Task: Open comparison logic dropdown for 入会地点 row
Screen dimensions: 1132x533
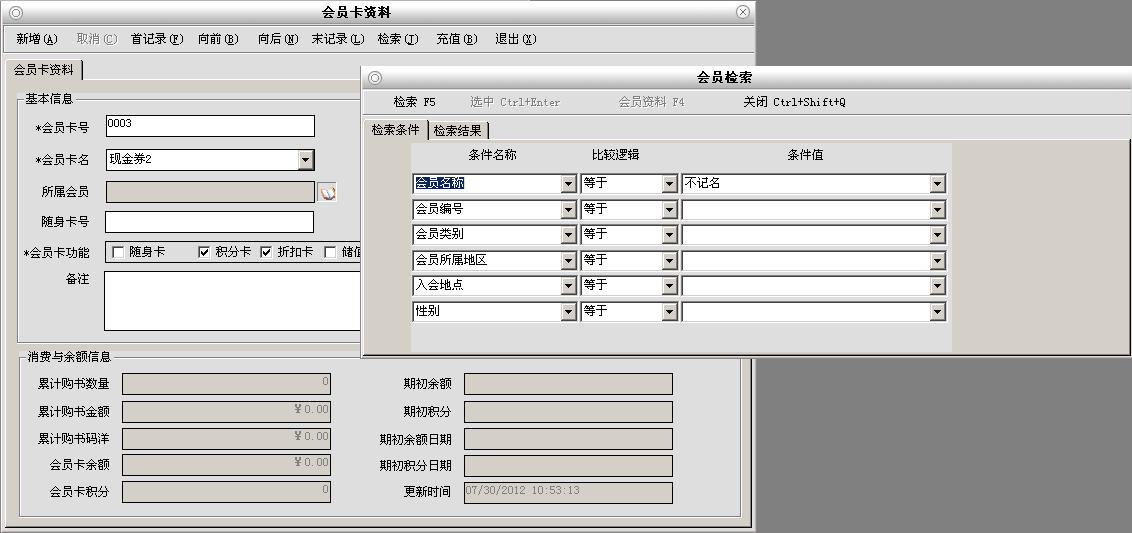Action: [x=669, y=287]
